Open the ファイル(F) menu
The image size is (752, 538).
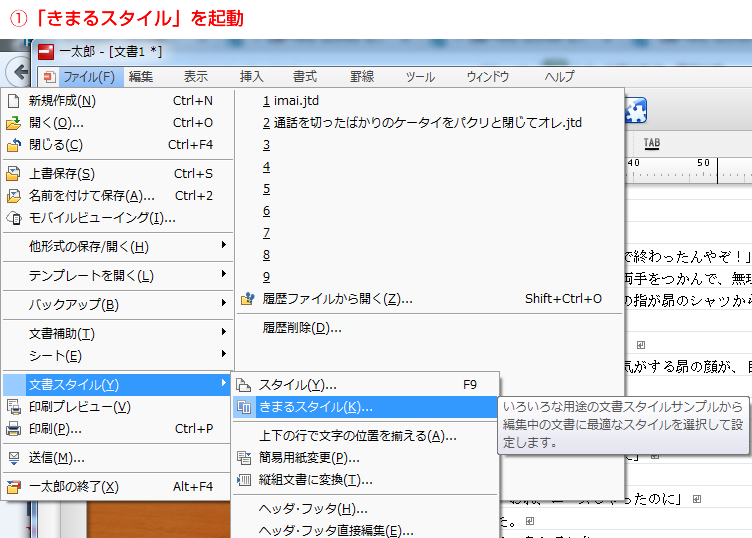(x=89, y=77)
